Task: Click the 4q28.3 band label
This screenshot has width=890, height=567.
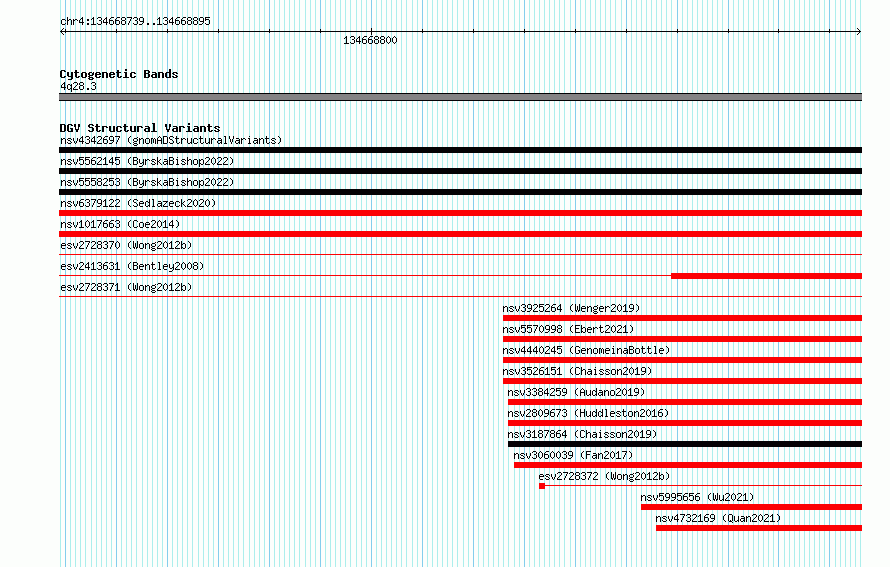Action: click(78, 86)
